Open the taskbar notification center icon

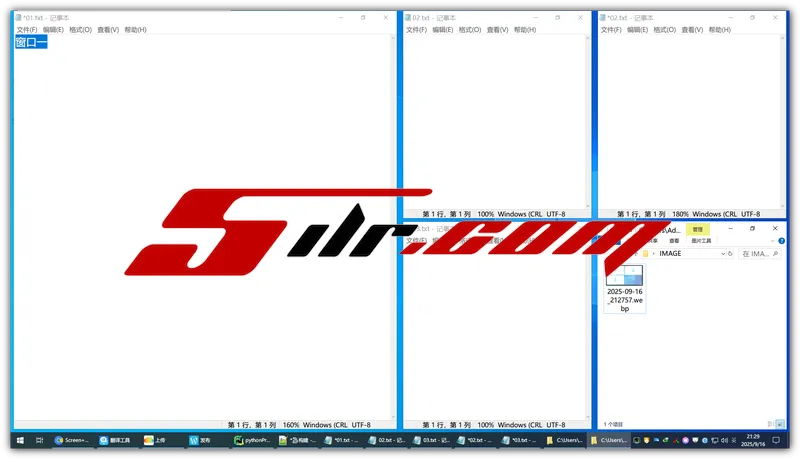click(x=776, y=440)
